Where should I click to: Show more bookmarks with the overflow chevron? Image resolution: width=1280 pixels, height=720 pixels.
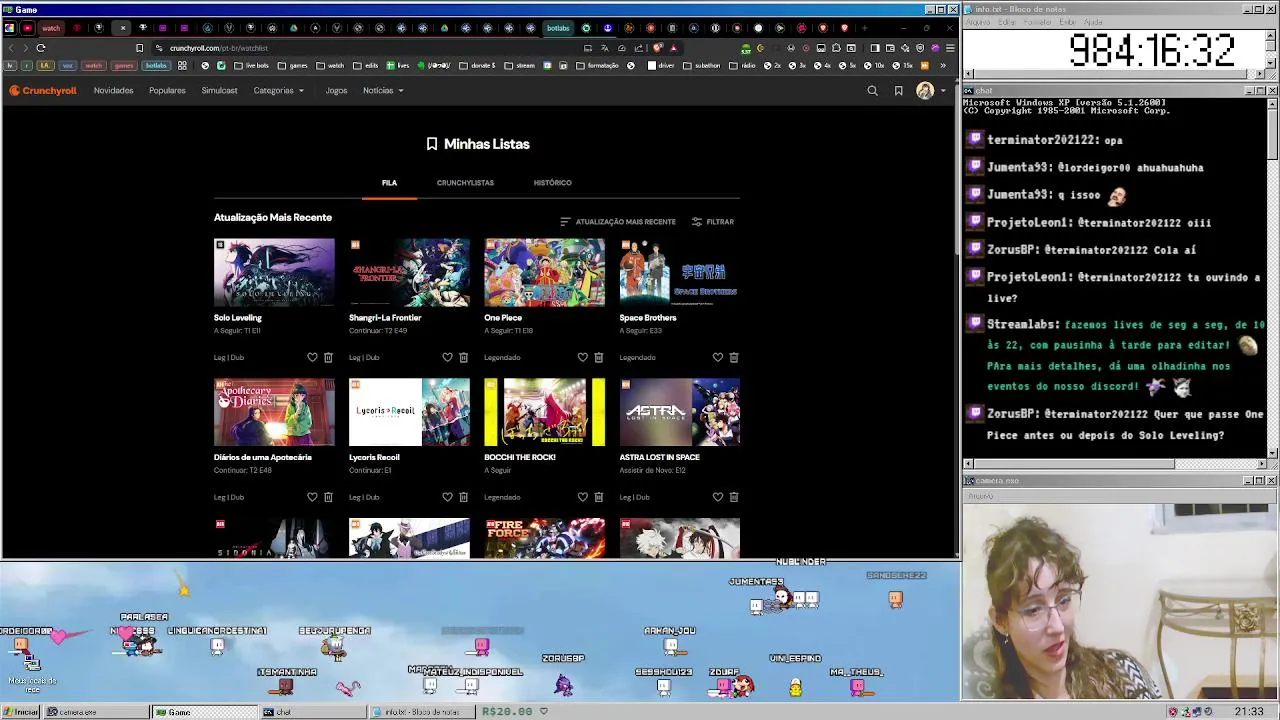[942, 66]
